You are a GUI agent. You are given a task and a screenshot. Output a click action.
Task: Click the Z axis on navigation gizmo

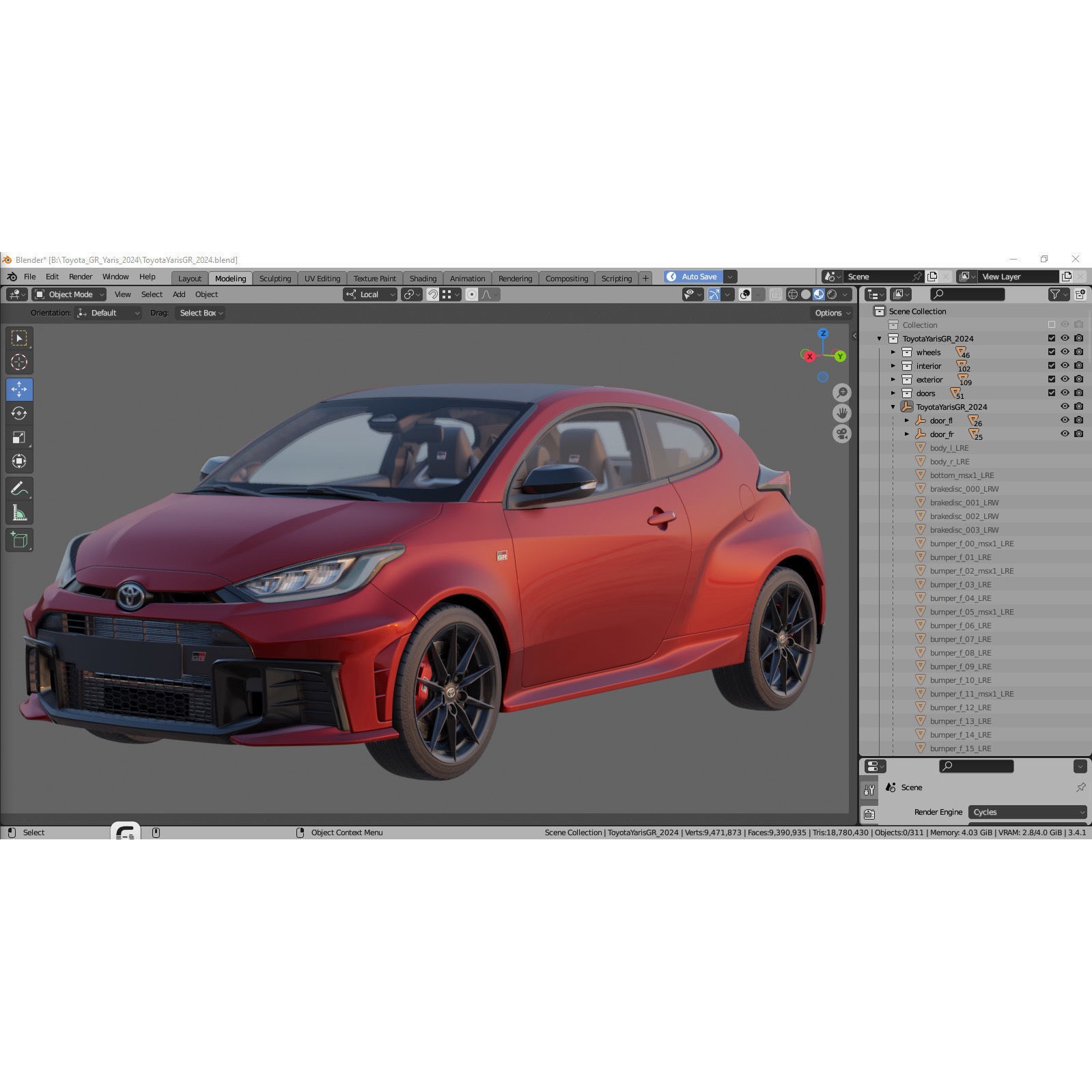823,333
